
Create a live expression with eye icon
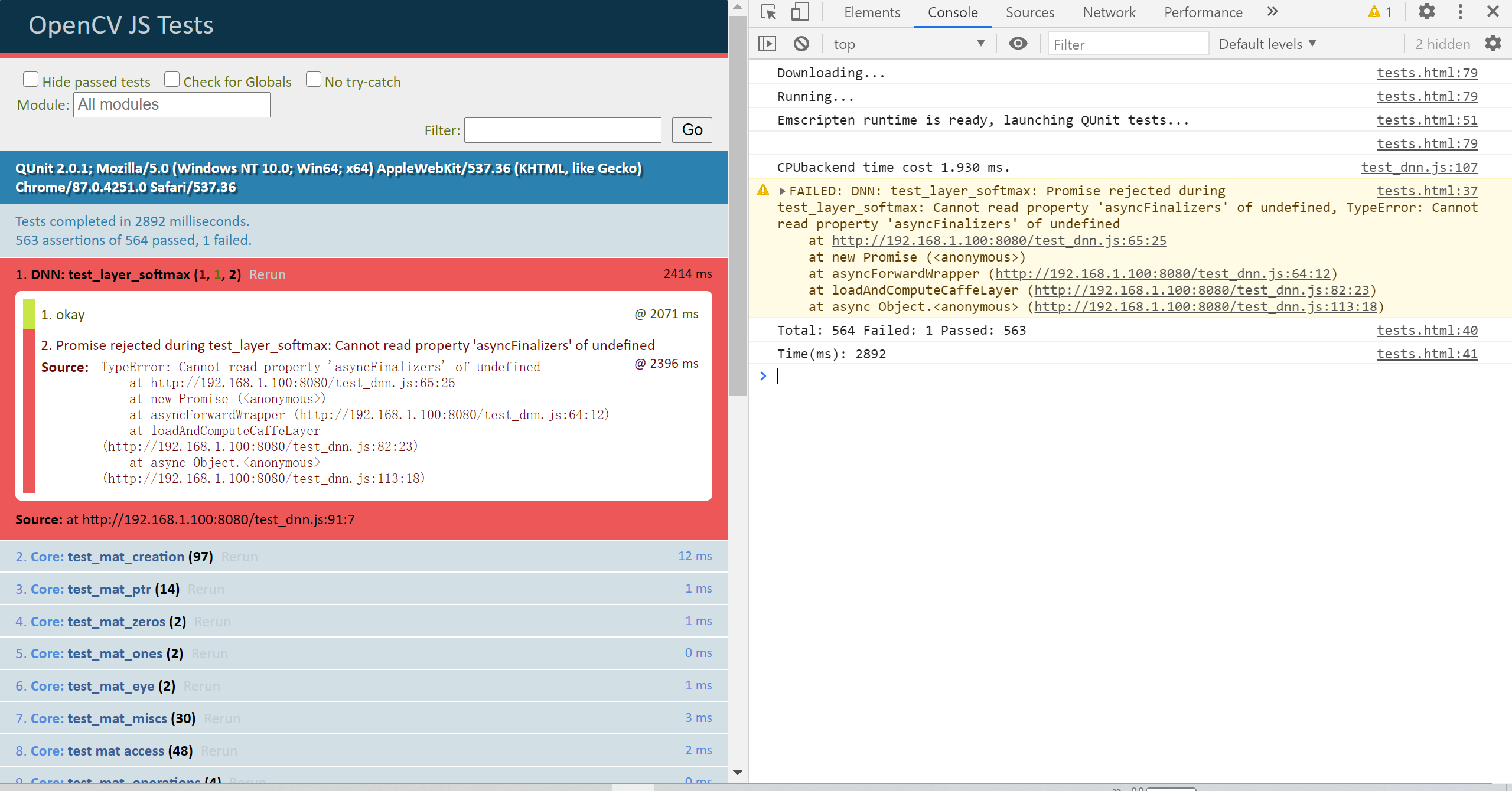(x=1018, y=43)
